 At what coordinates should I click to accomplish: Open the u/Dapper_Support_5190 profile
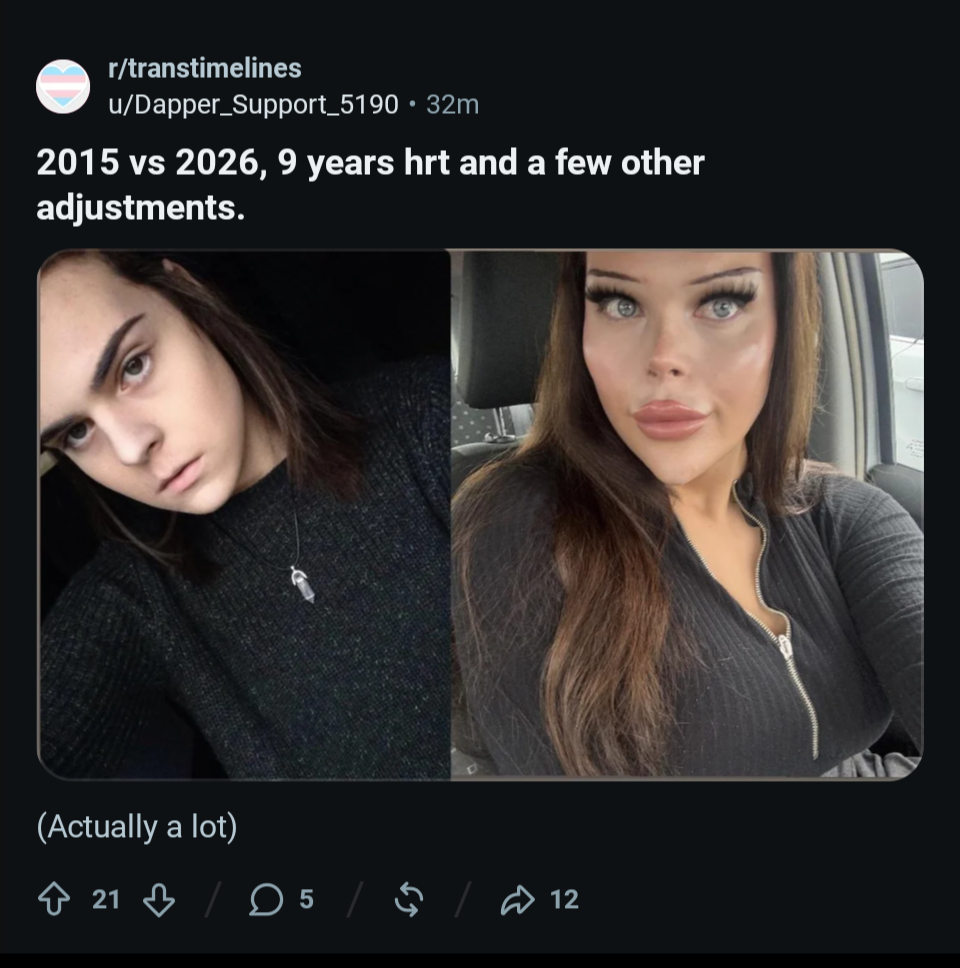click(253, 104)
